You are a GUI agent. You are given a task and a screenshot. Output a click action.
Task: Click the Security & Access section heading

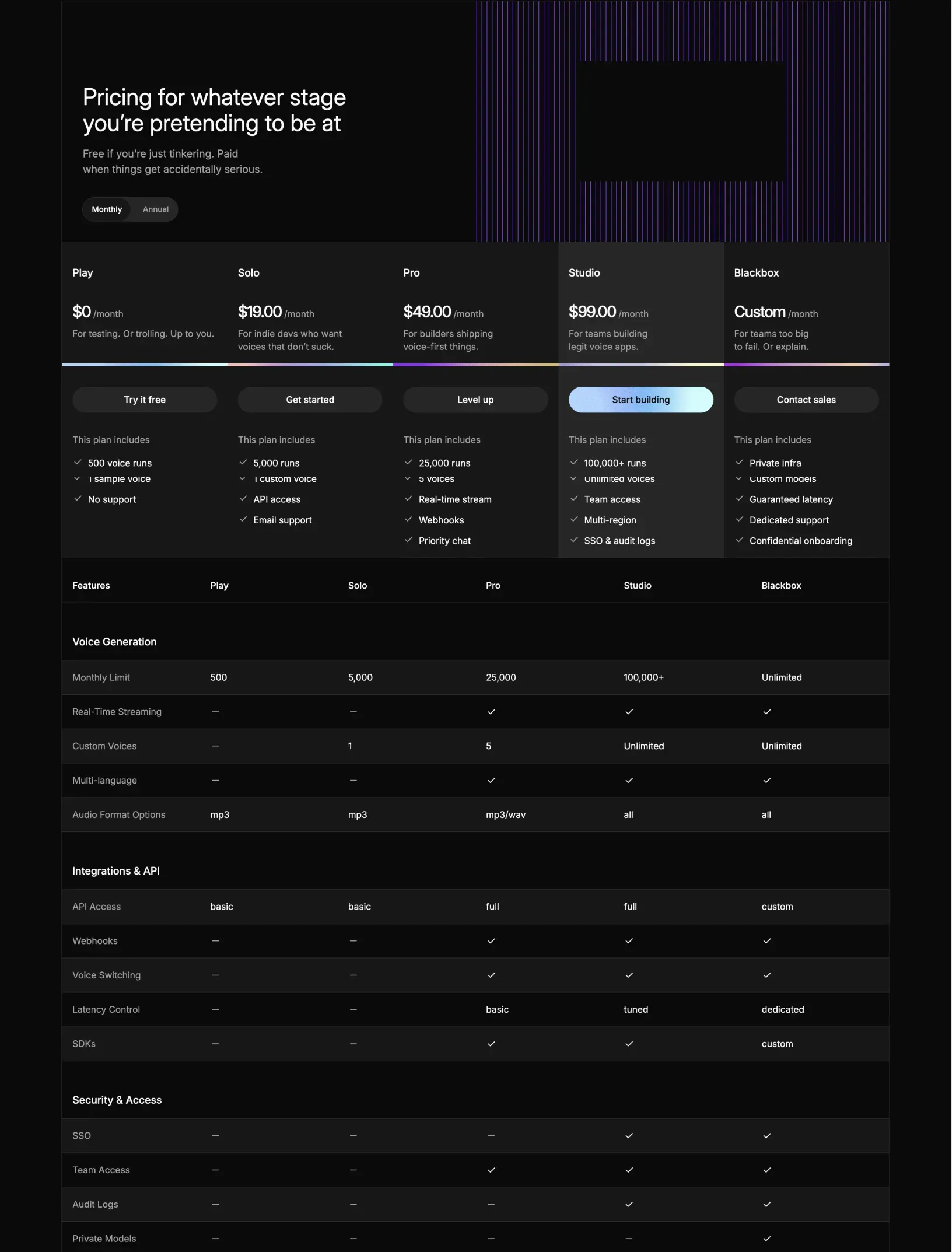[x=117, y=1100]
